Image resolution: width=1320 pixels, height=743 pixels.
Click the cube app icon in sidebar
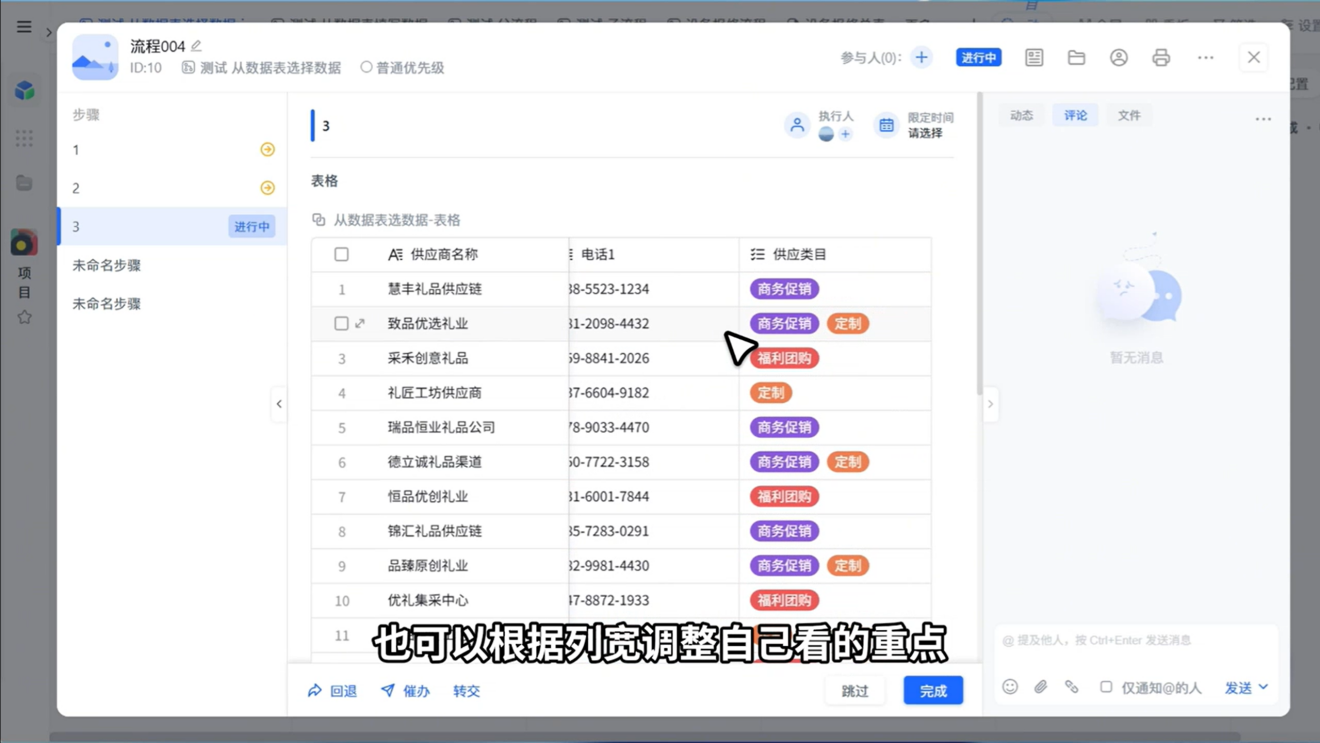click(x=25, y=90)
